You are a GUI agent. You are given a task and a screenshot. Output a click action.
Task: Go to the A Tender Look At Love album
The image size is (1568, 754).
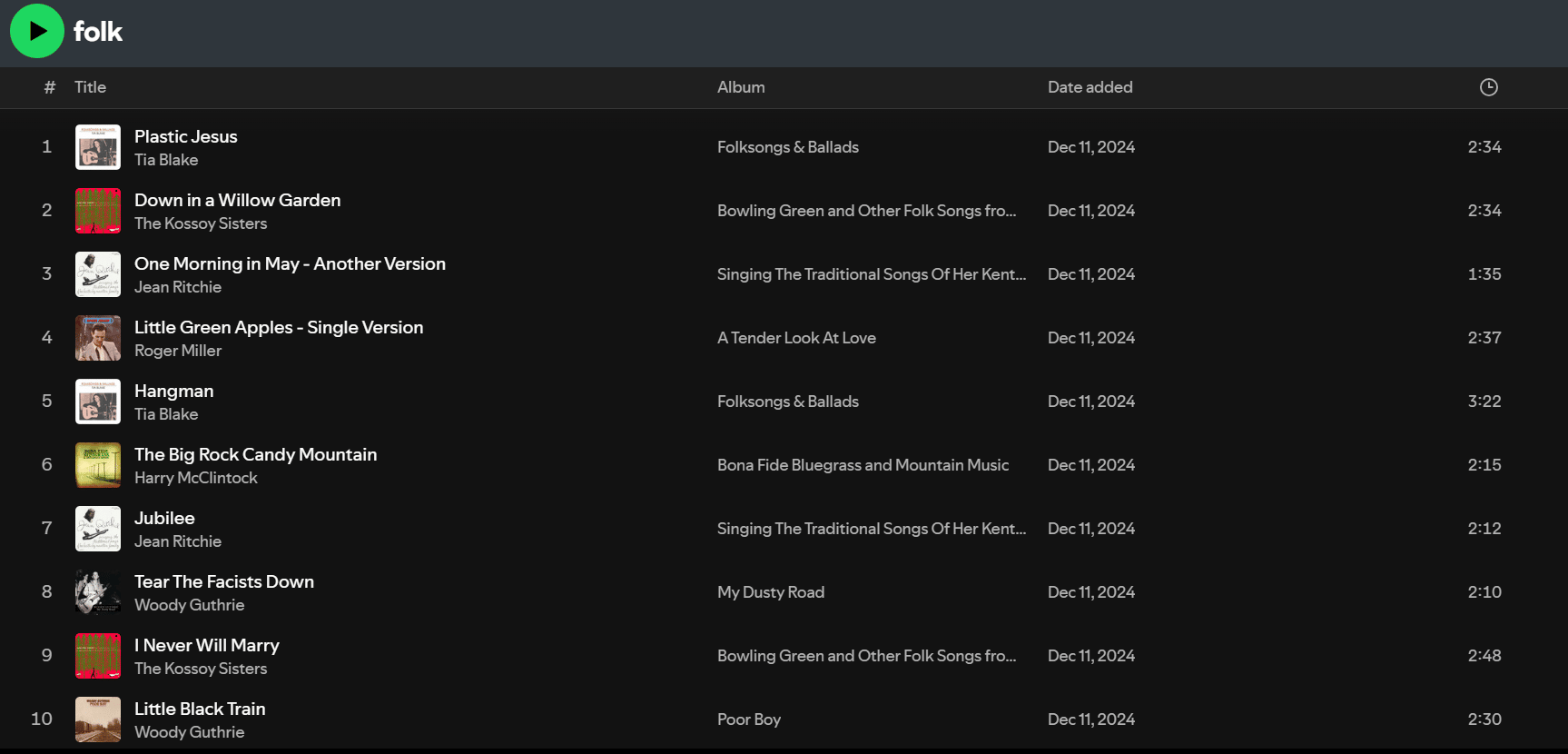point(796,338)
